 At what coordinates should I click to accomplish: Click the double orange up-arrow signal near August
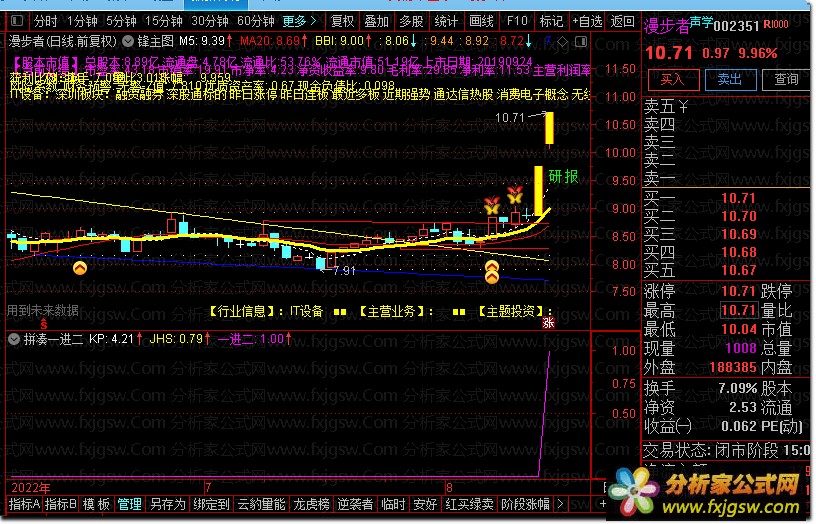(491, 272)
